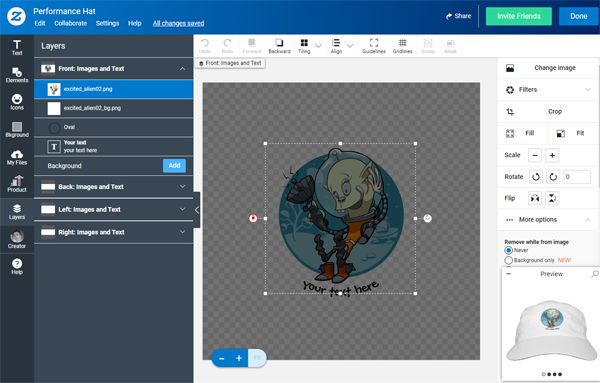This screenshot has height=383, width=600.
Task: Toggle Gridlines in the toolbar
Action: (x=402, y=46)
